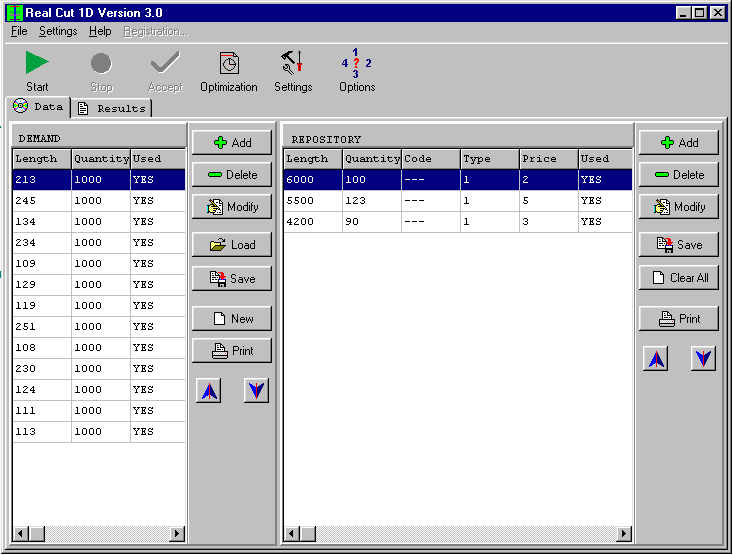
Task: Open the Settings menu in menu bar
Action: click(x=58, y=31)
